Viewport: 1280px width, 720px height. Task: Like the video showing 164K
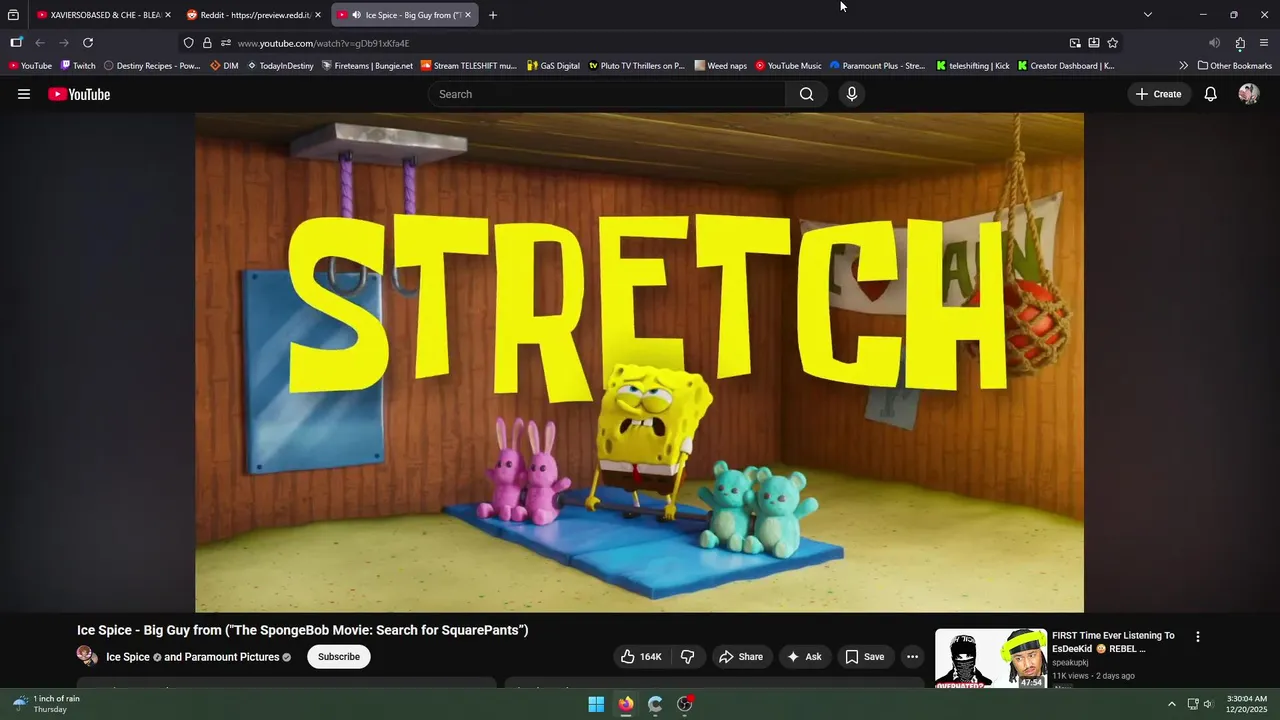click(641, 657)
